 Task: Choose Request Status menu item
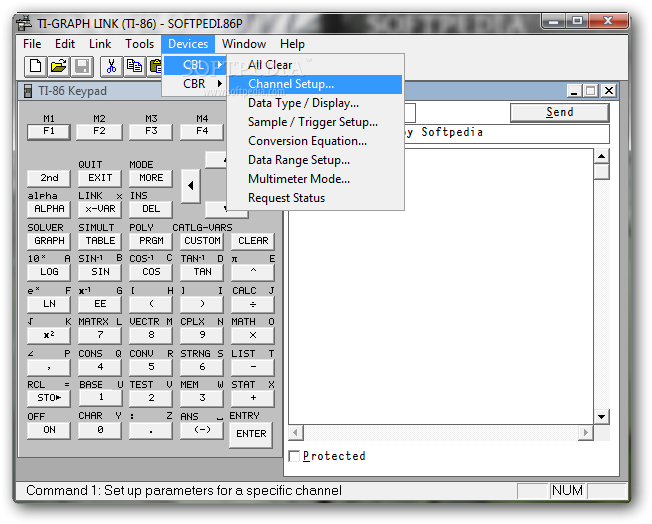pyautogui.click(x=316, y=198)
